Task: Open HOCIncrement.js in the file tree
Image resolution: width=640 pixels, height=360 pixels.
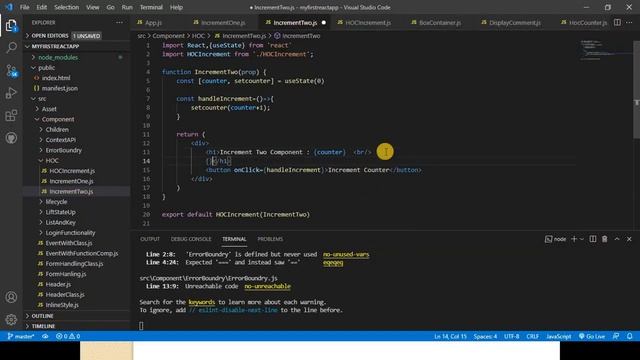Action: (72, 171)
